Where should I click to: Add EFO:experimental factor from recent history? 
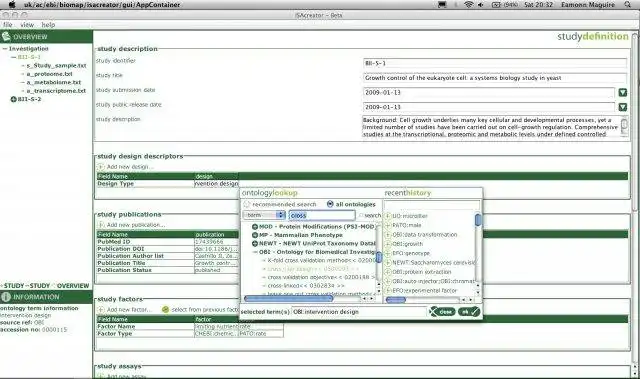388,290
